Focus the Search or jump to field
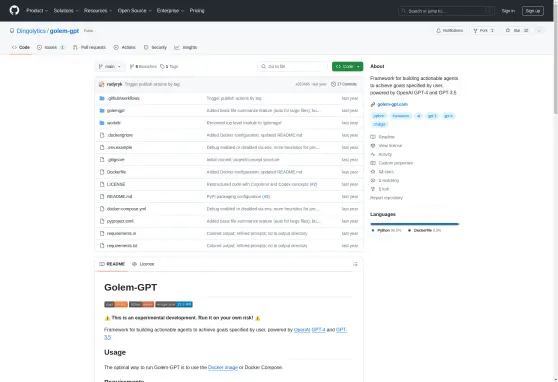Screen dimensions: 558x382 [447, 11]
